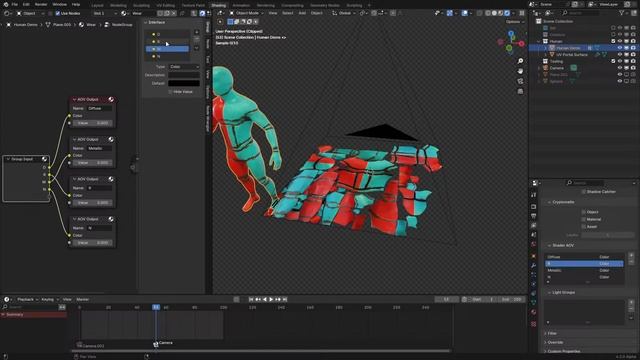This screenshot has height=360, width=640.
Task: Toggle visibility eye of Human Demo object
Action: [620, 48]
